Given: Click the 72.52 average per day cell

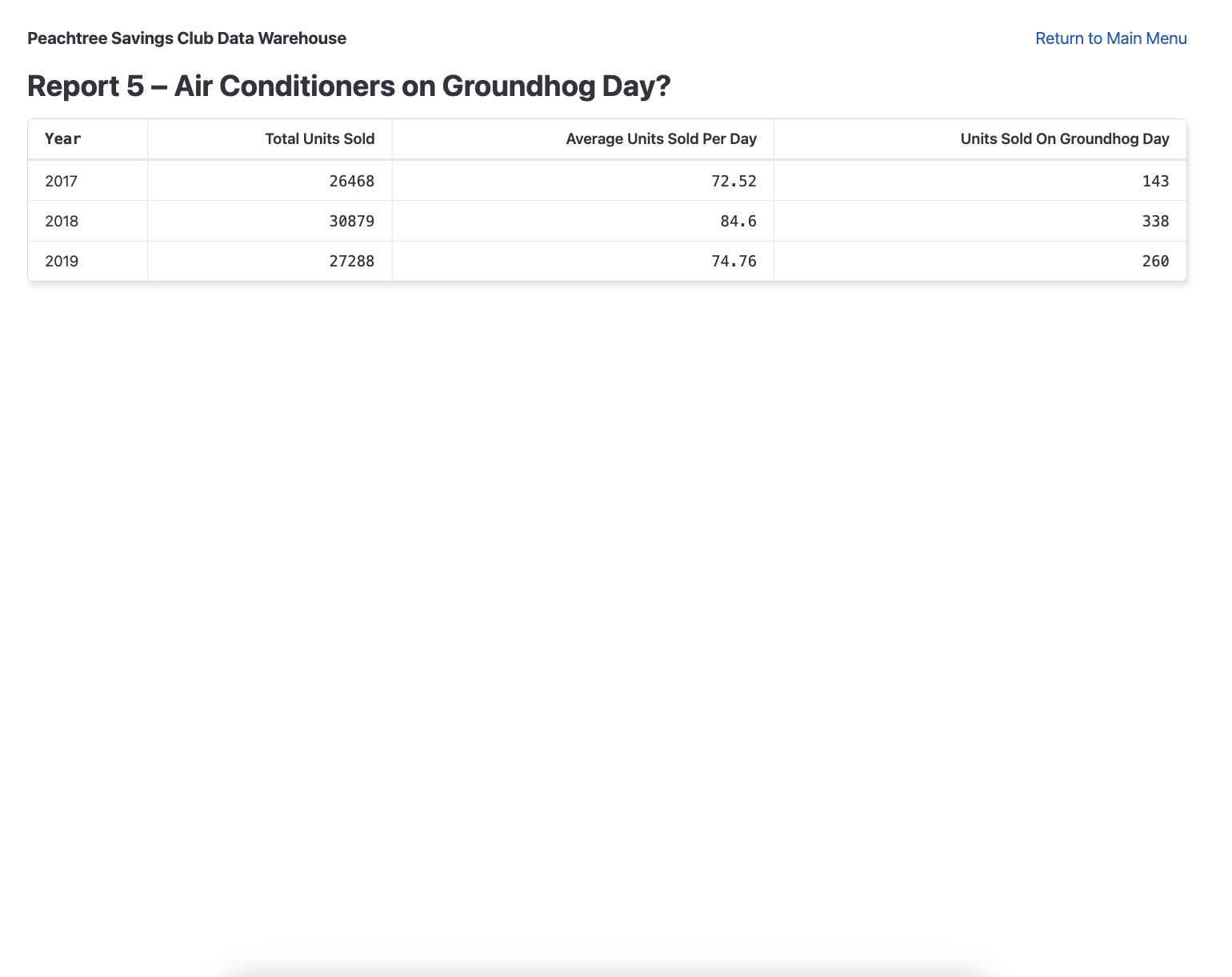Looking at the screenshot, I should [x=734, y=181].
